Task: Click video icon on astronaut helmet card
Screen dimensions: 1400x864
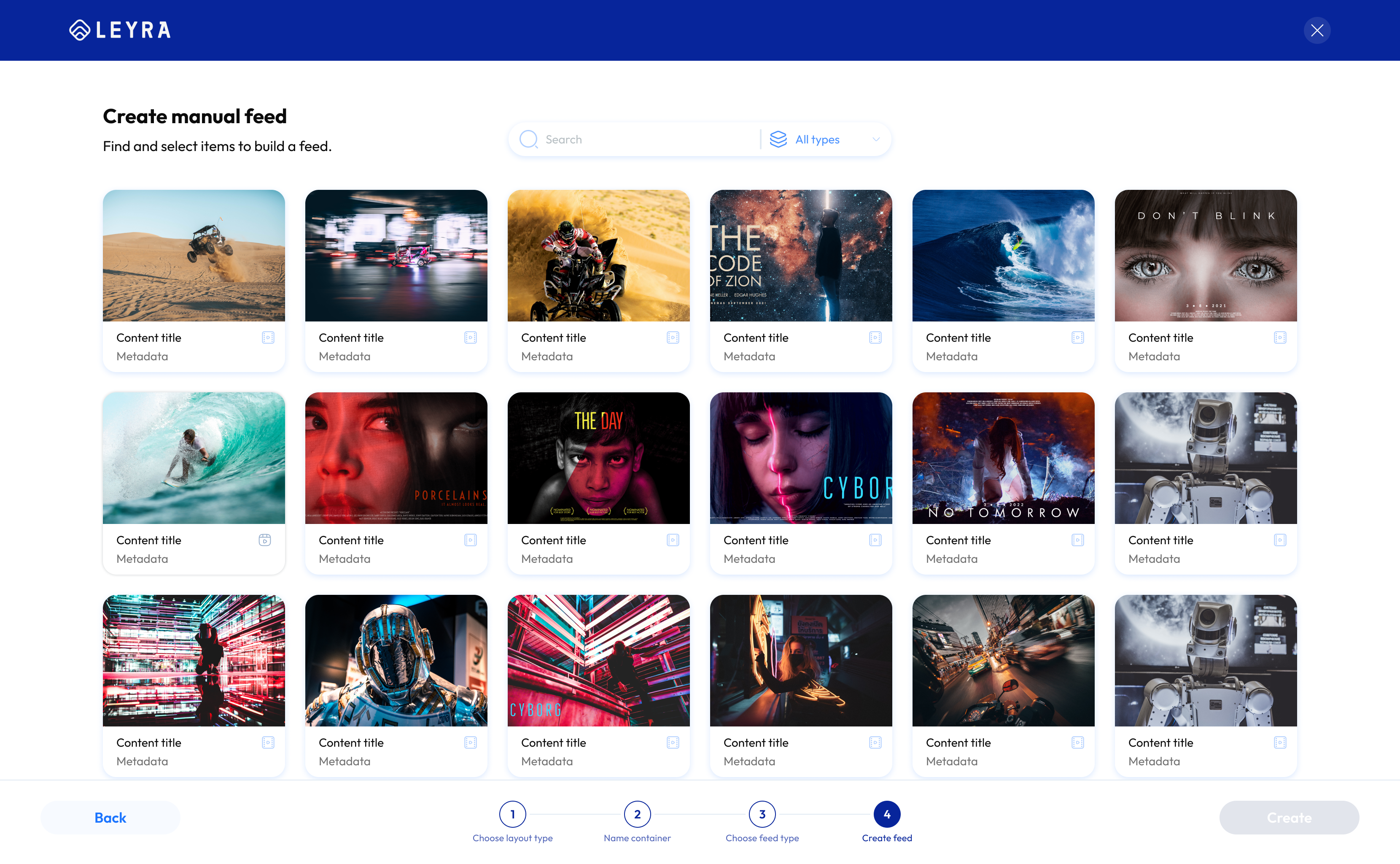Action: tap(471, 742)
